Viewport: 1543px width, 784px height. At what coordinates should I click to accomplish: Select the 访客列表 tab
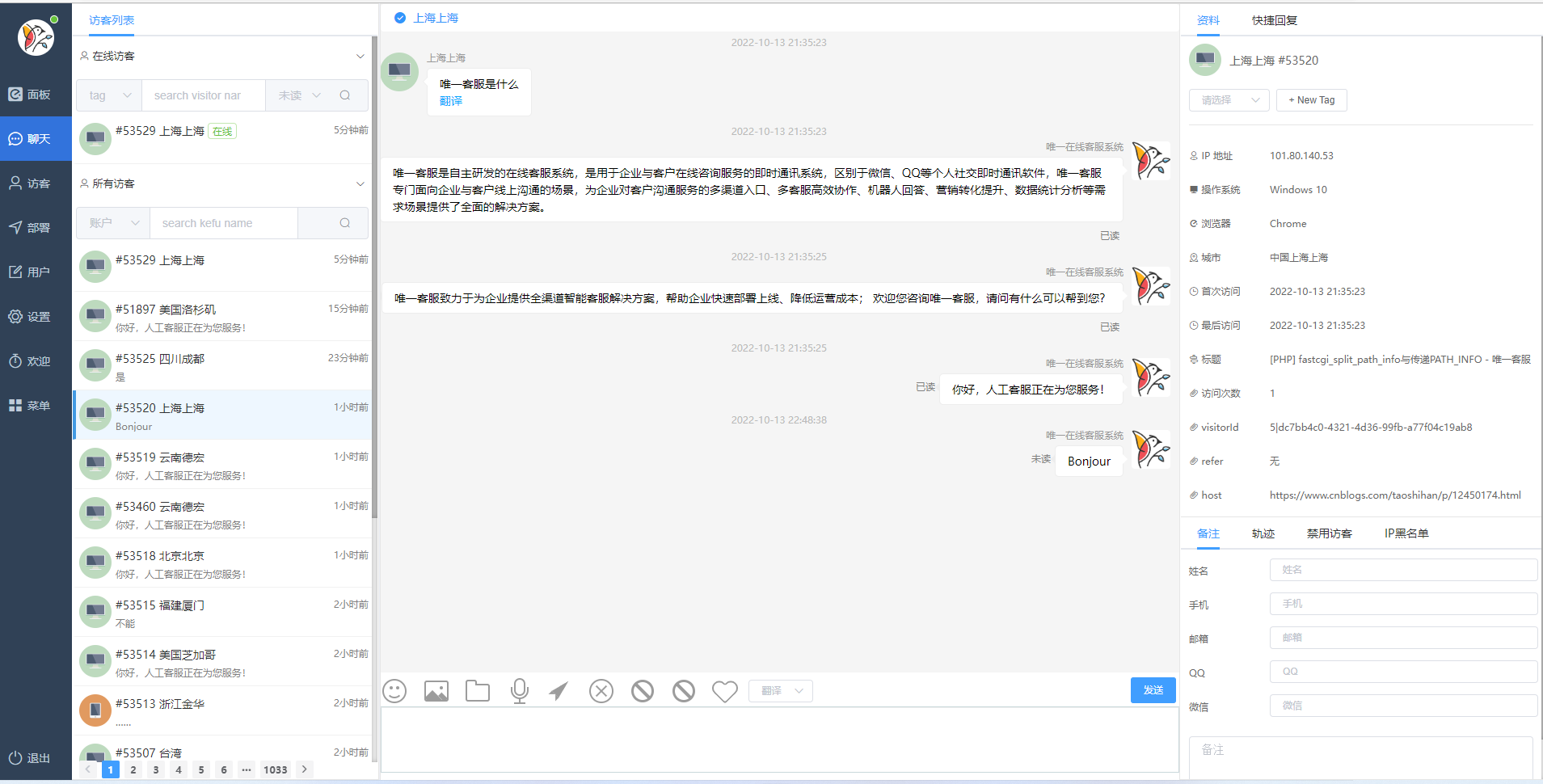pyautogui.click(x=112, y=20)
